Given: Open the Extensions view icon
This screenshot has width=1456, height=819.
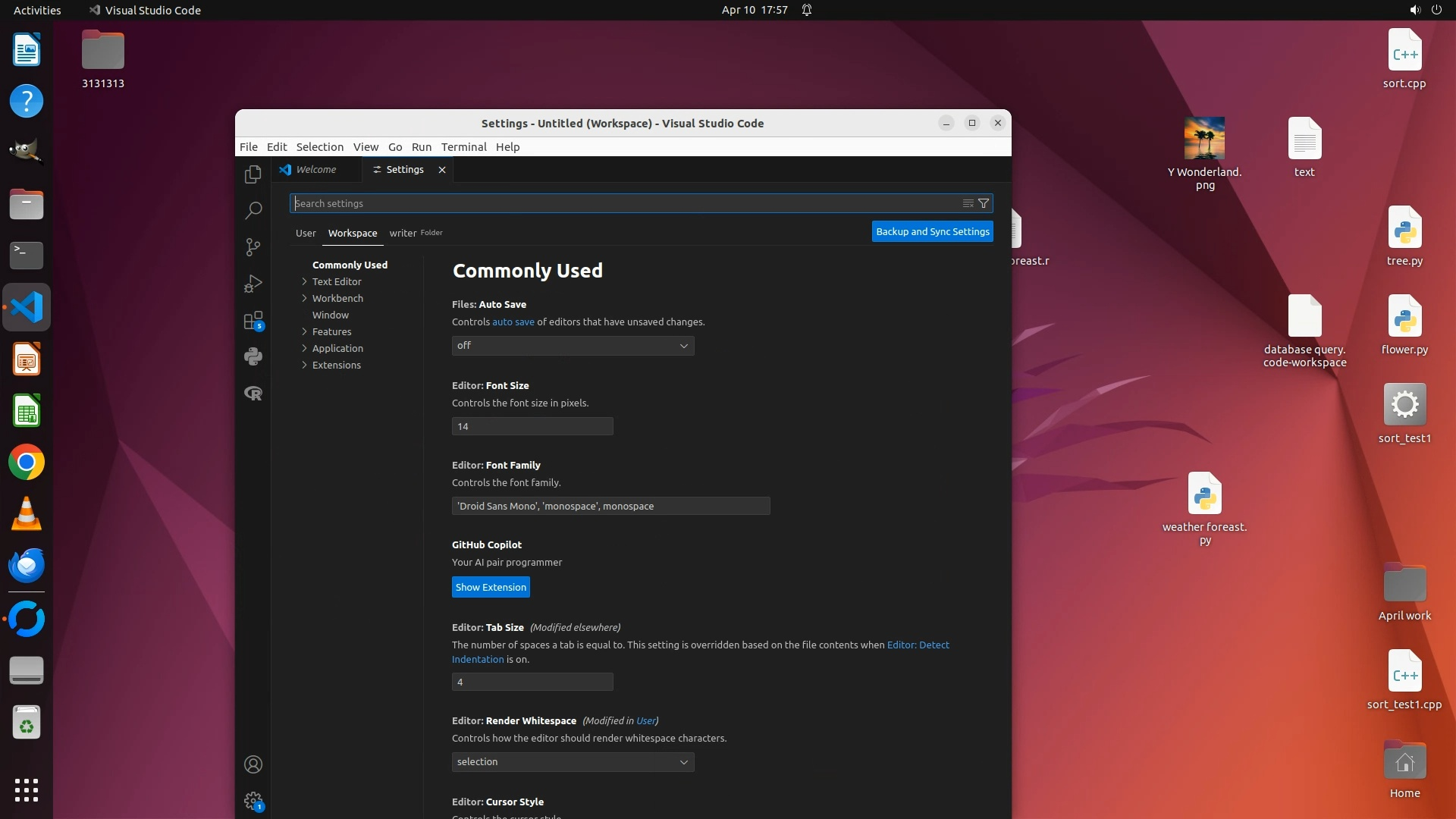Looking at the screenshot, I should coord(253,320).
